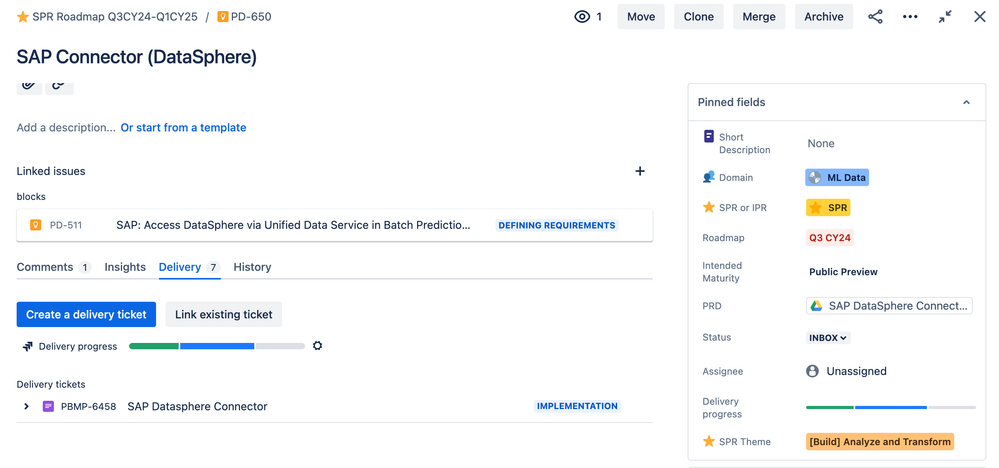
Task: Expand the PBMP-6458 delivery ticket row
Action: coord(27,407)
